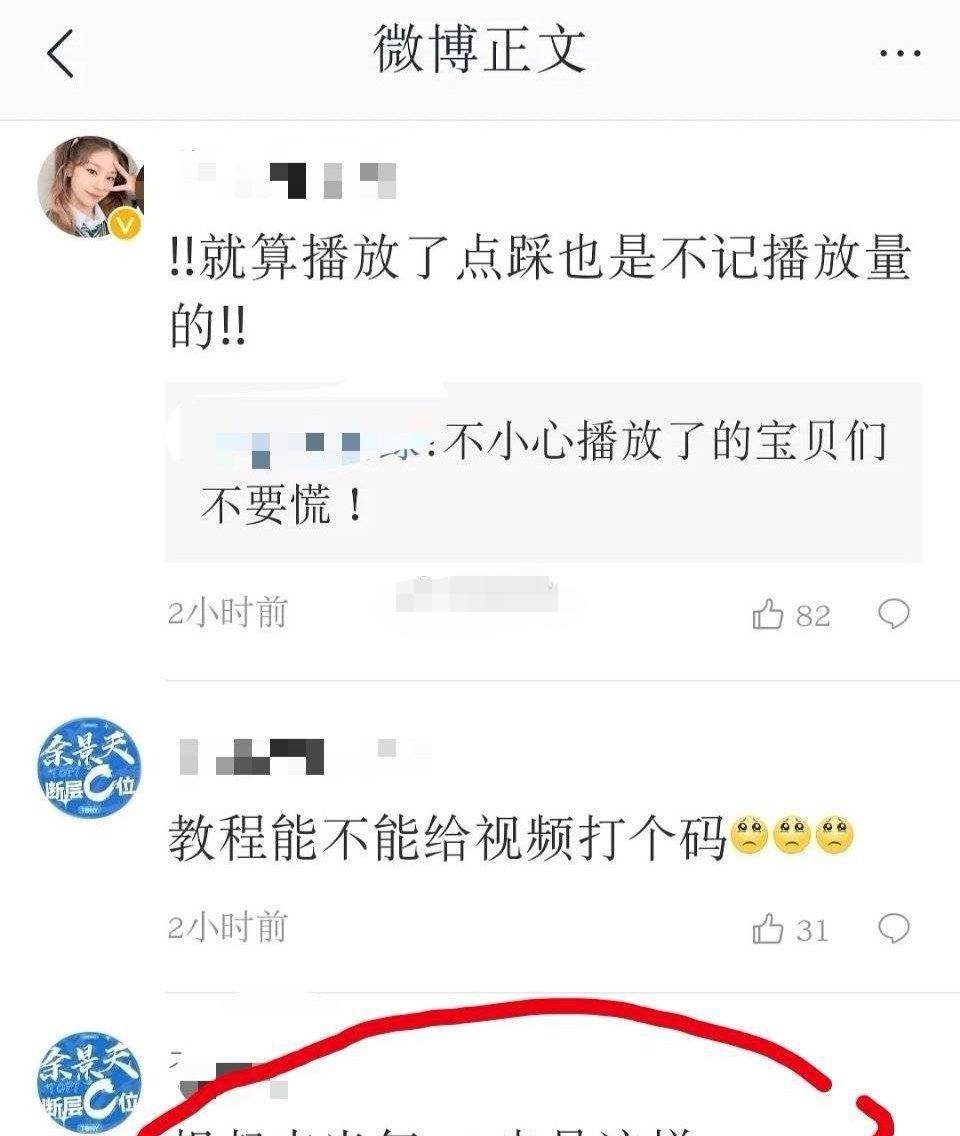The height and width of the screenshot is (1136, 960).
Task: Tap the gold verified V badge
Action: (x=125, y=226)
